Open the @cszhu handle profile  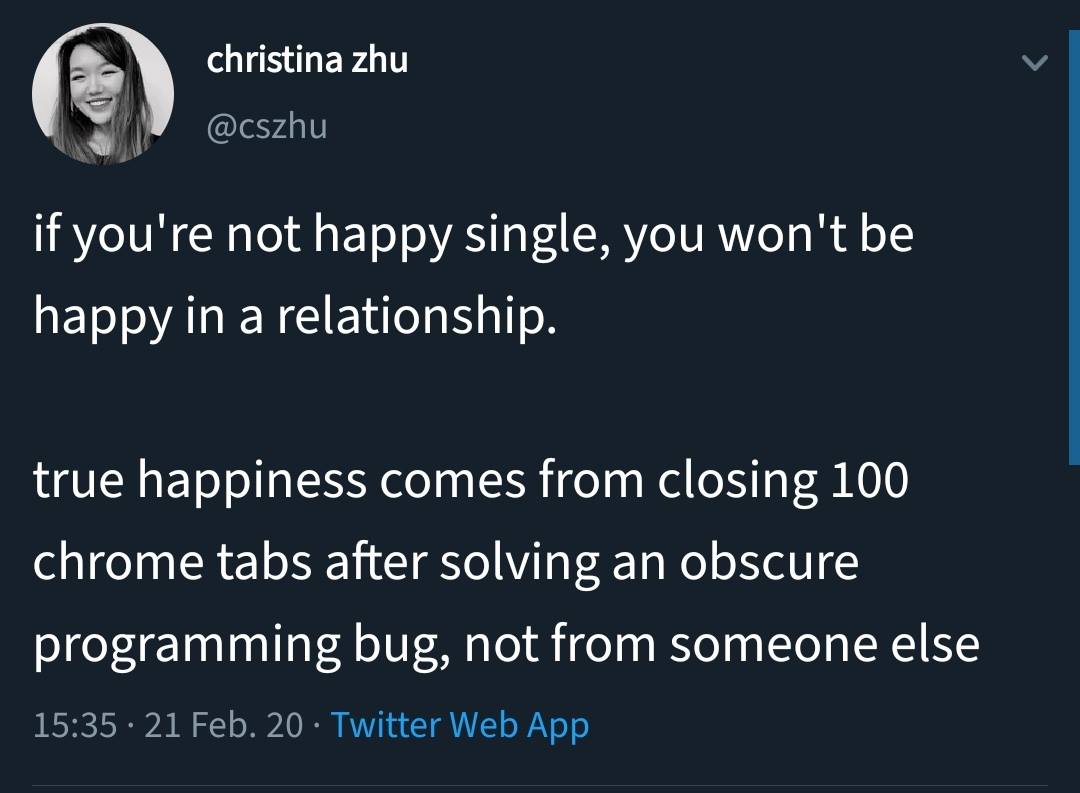pyautogui.click(x=266, y=127)
